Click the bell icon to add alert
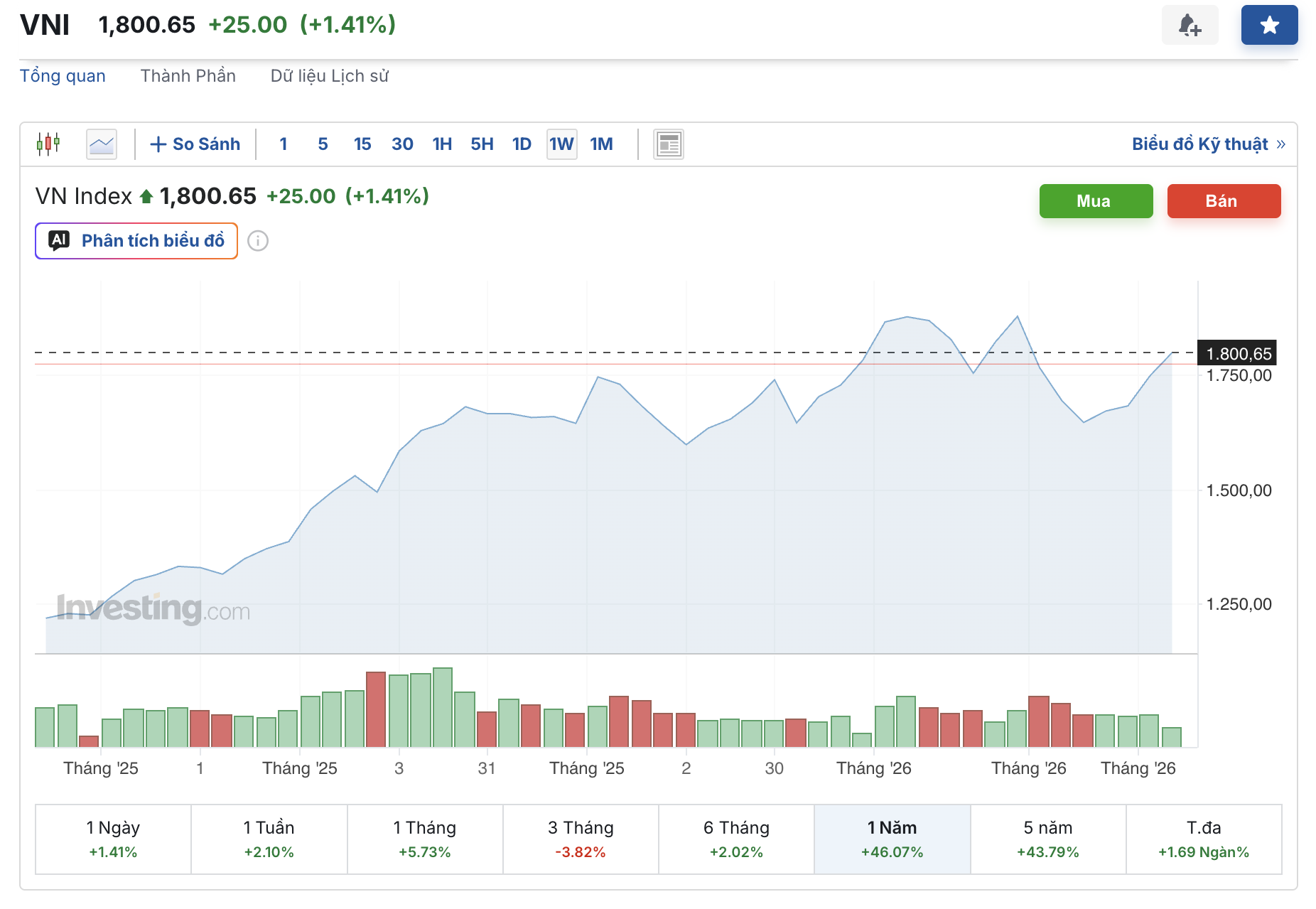The height and width of the screenshot is (909, 1316). coord(1190,26)
